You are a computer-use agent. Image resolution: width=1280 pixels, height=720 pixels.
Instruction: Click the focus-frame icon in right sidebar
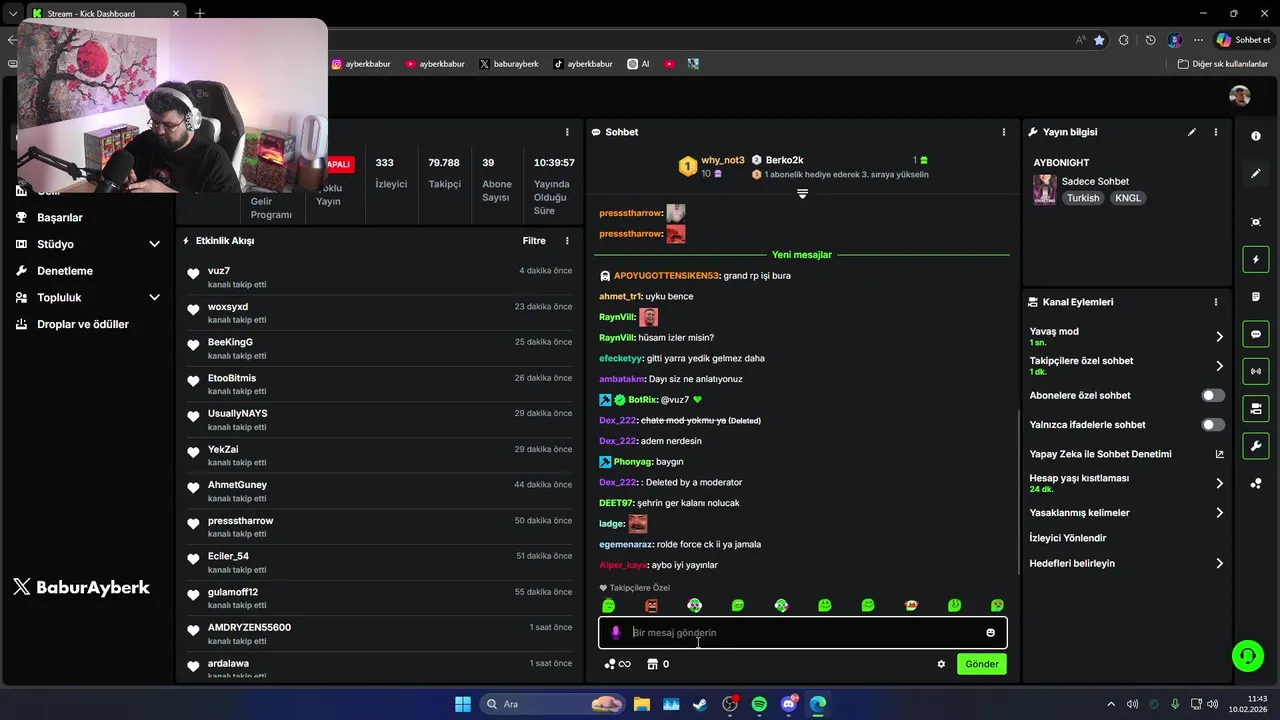(x=1256, y=222)
